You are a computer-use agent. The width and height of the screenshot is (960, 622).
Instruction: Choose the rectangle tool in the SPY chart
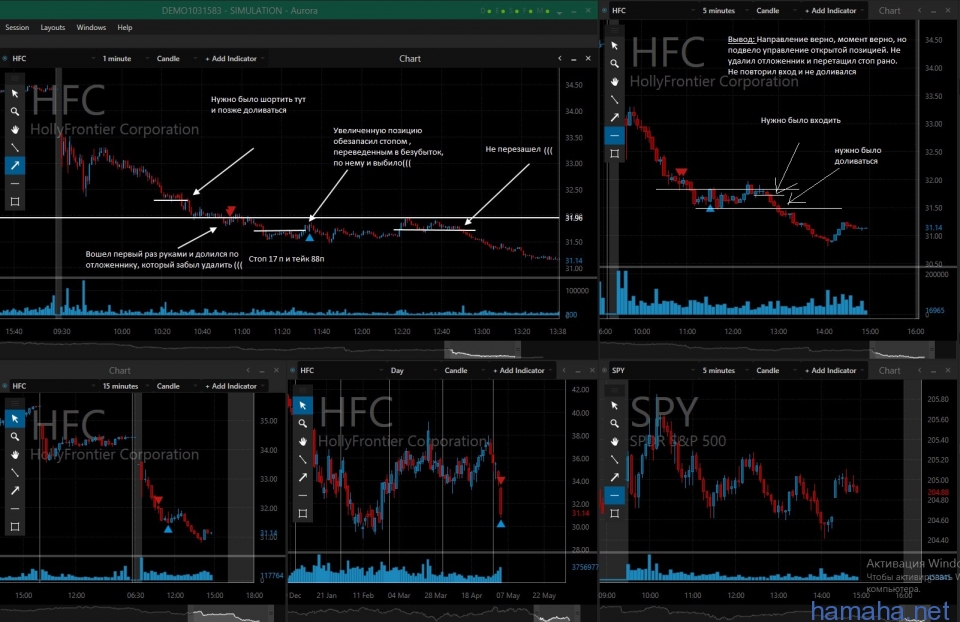coord(614,514)
